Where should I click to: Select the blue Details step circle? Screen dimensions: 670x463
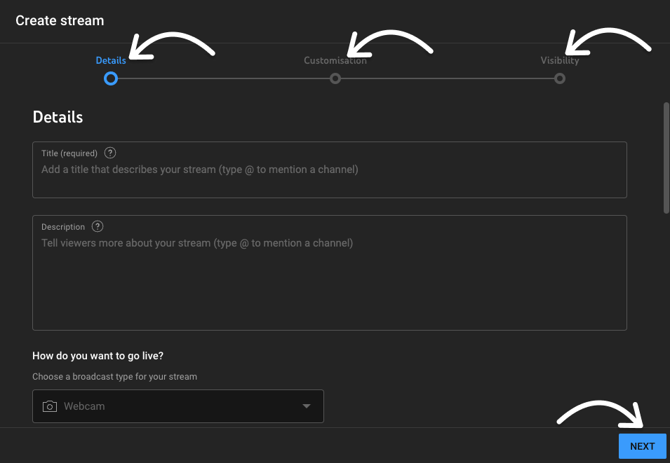111,79
